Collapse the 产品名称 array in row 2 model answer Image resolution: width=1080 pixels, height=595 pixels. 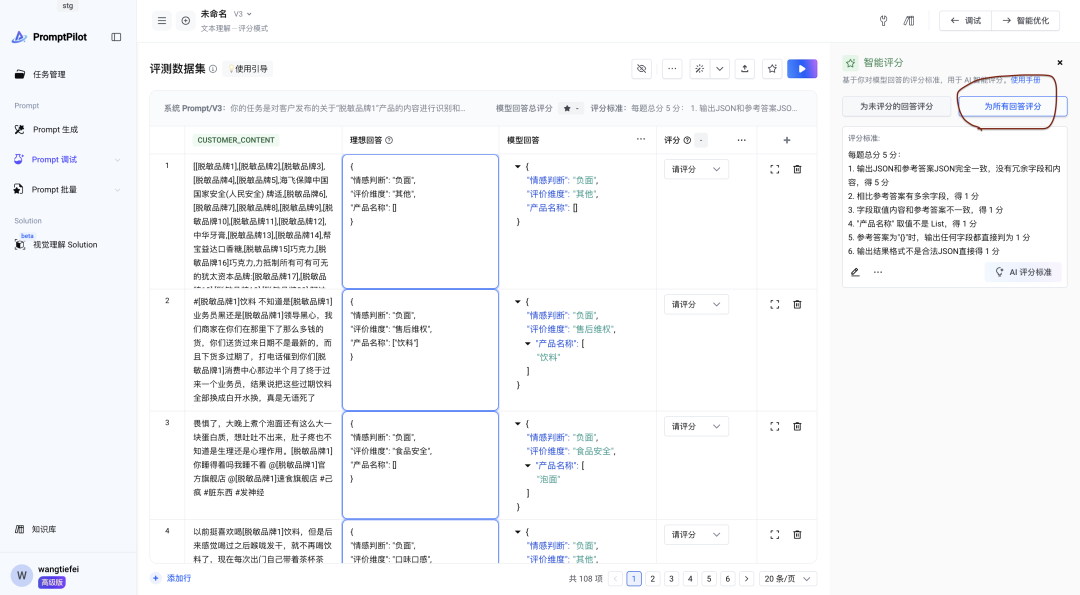point(528,343)
